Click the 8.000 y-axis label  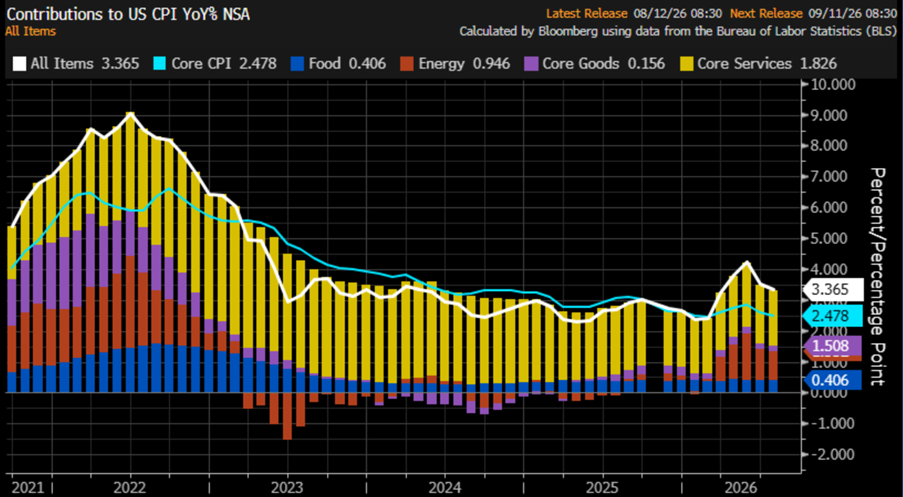830,146
